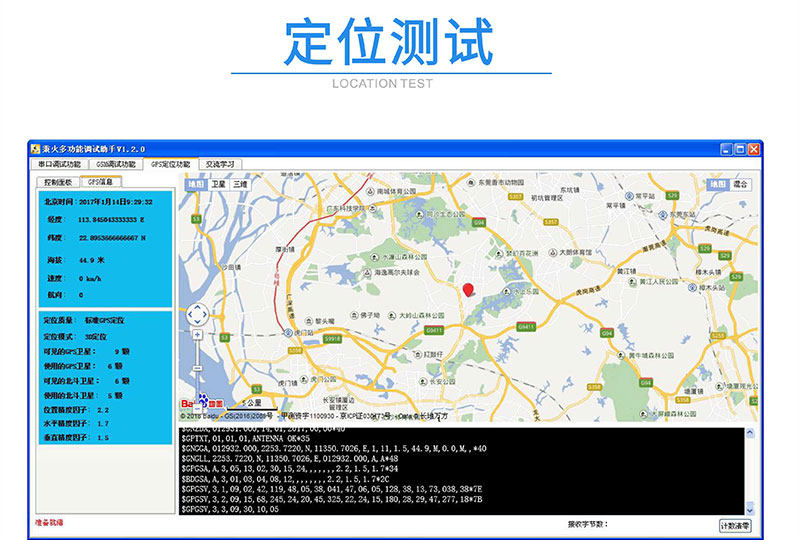
Task: Click the 佛子坳 POI icon
Action: (x=354, y=315)
